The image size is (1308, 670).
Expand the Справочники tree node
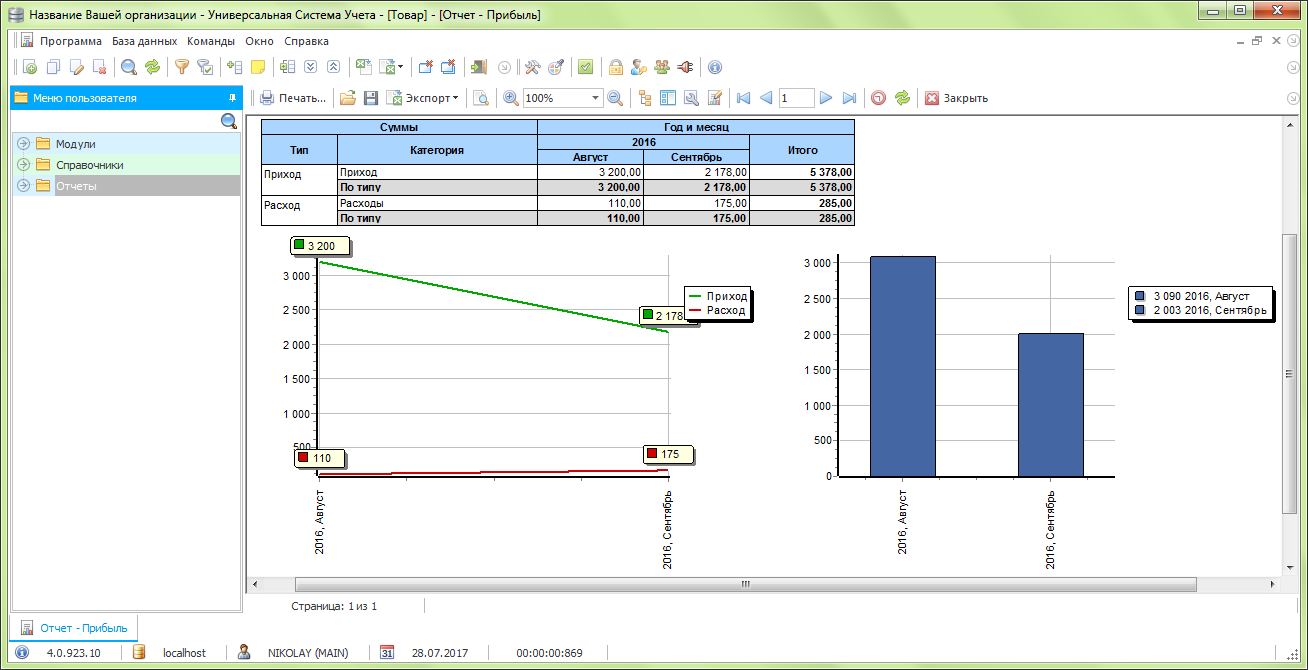click(24, 165)
